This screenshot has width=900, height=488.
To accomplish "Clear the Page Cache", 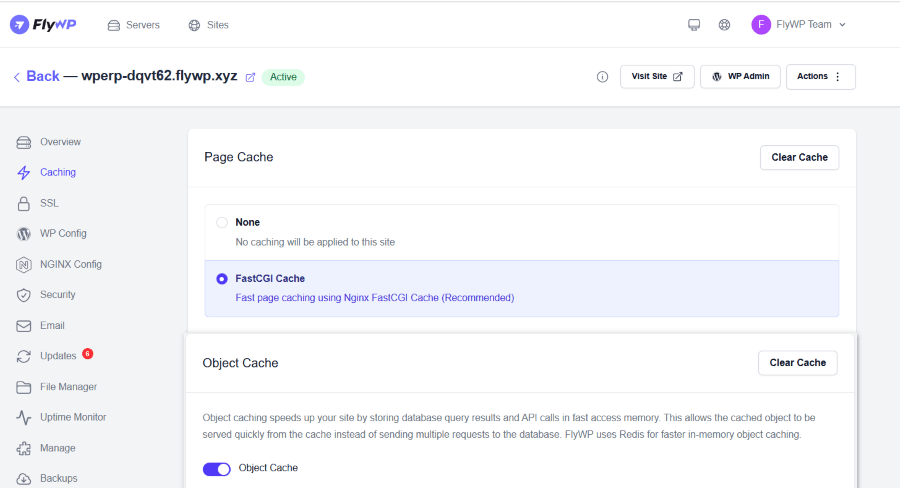I will (x=800, y=158).
